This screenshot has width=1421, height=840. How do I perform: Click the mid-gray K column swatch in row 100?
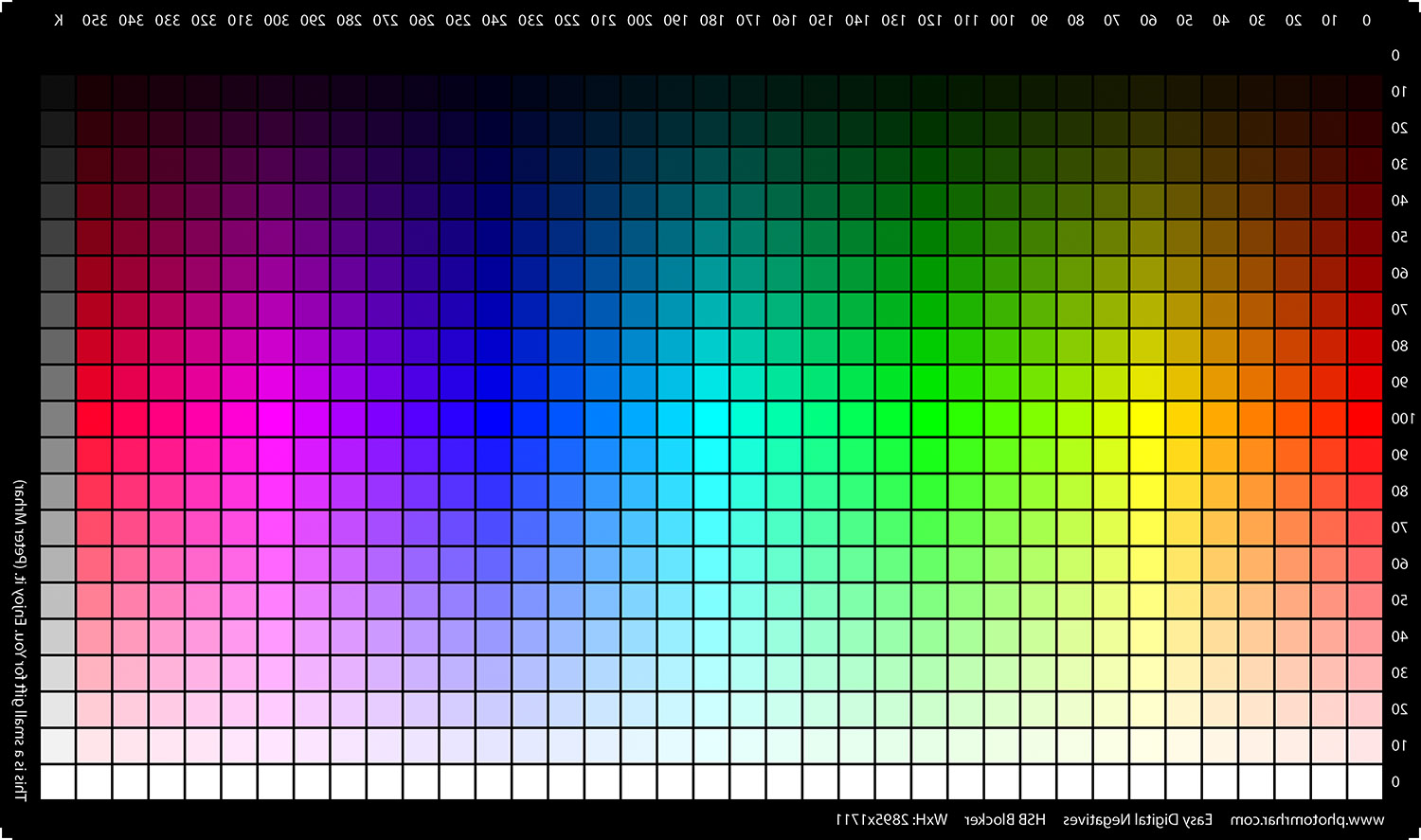coord(57,419)
